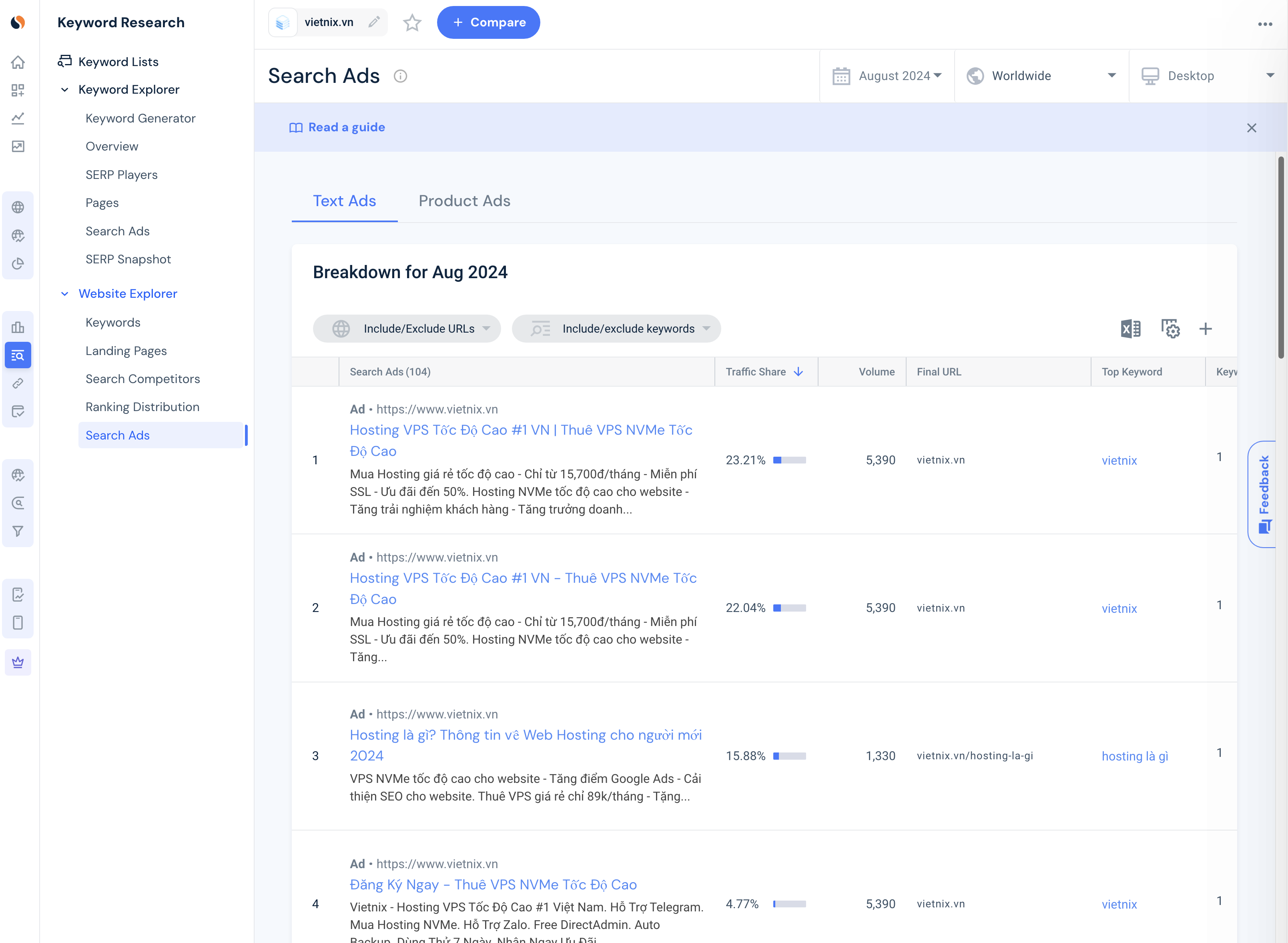Sort by Traffic Share column
1288x943 pixels.
[x=766, y=371]
